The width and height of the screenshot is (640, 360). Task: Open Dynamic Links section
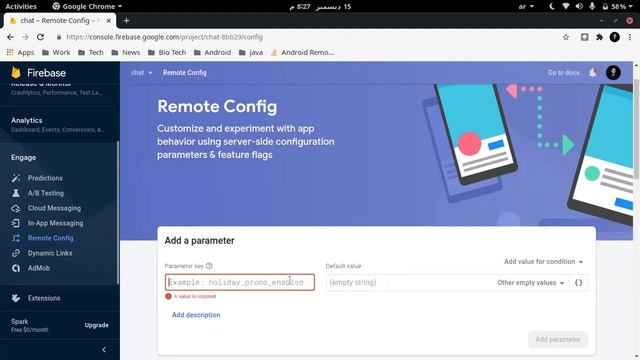(x=50, y=253)
